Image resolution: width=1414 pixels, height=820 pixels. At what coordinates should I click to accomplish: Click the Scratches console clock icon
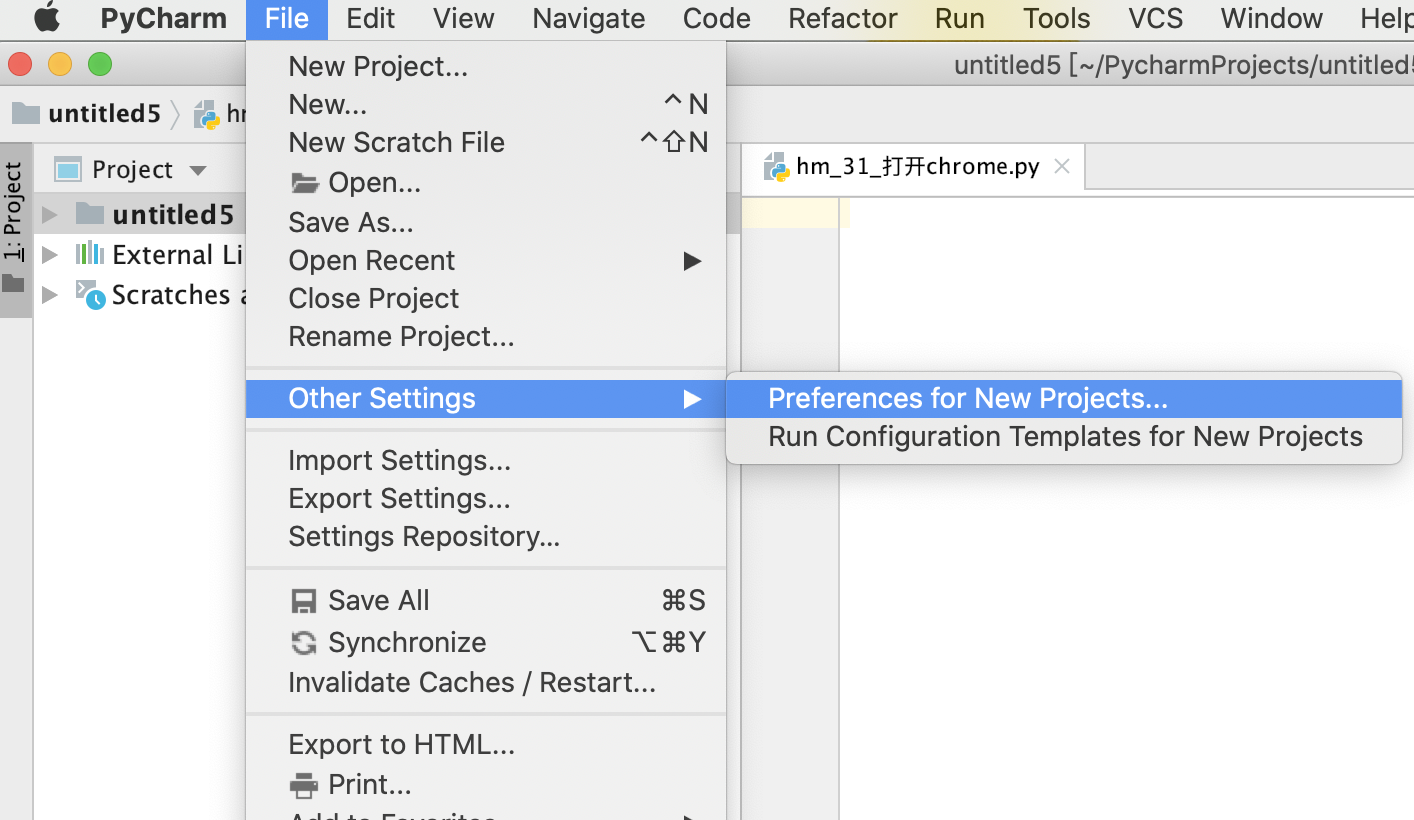[90, 295]
